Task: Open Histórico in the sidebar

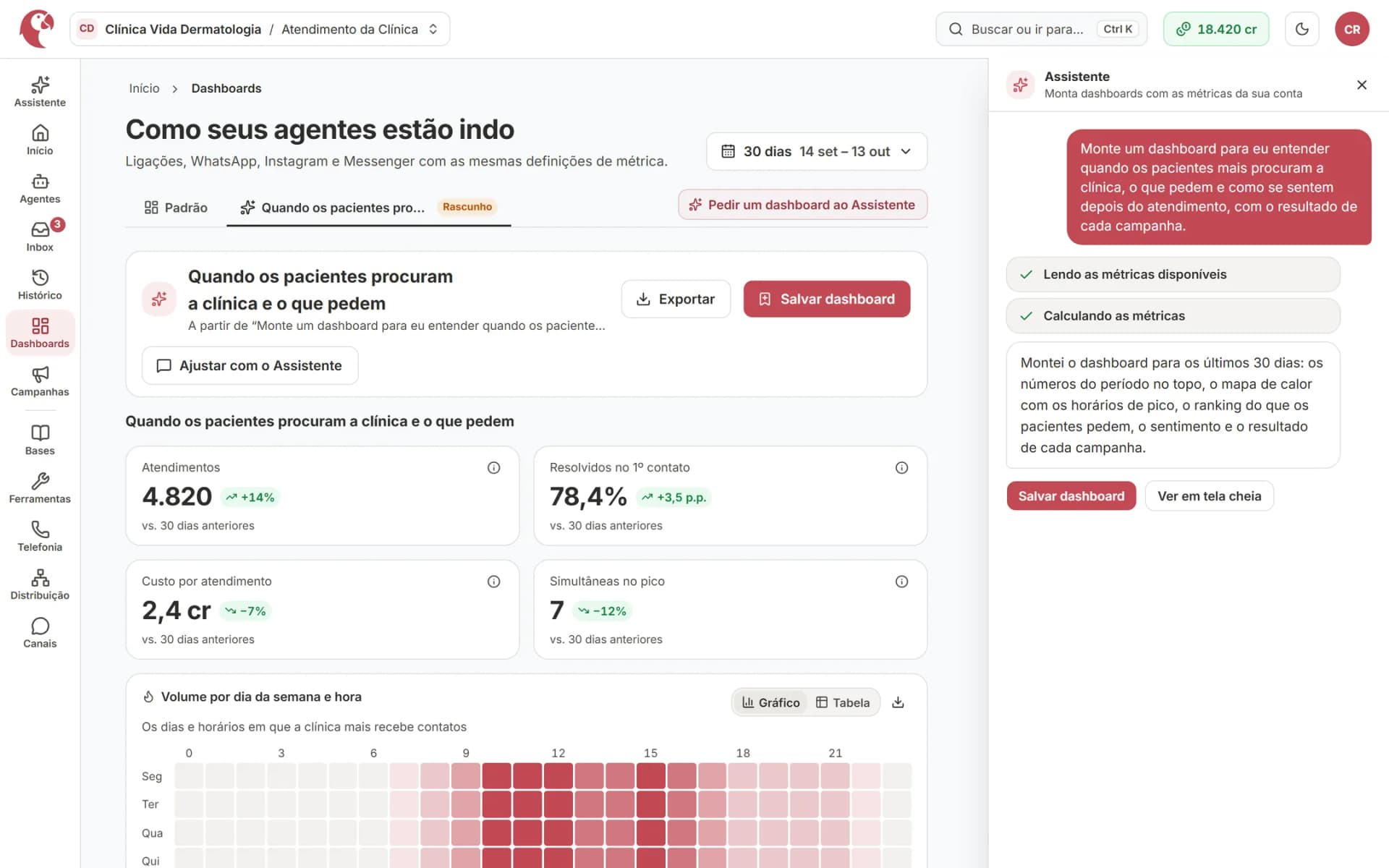Action: point(40,284)
